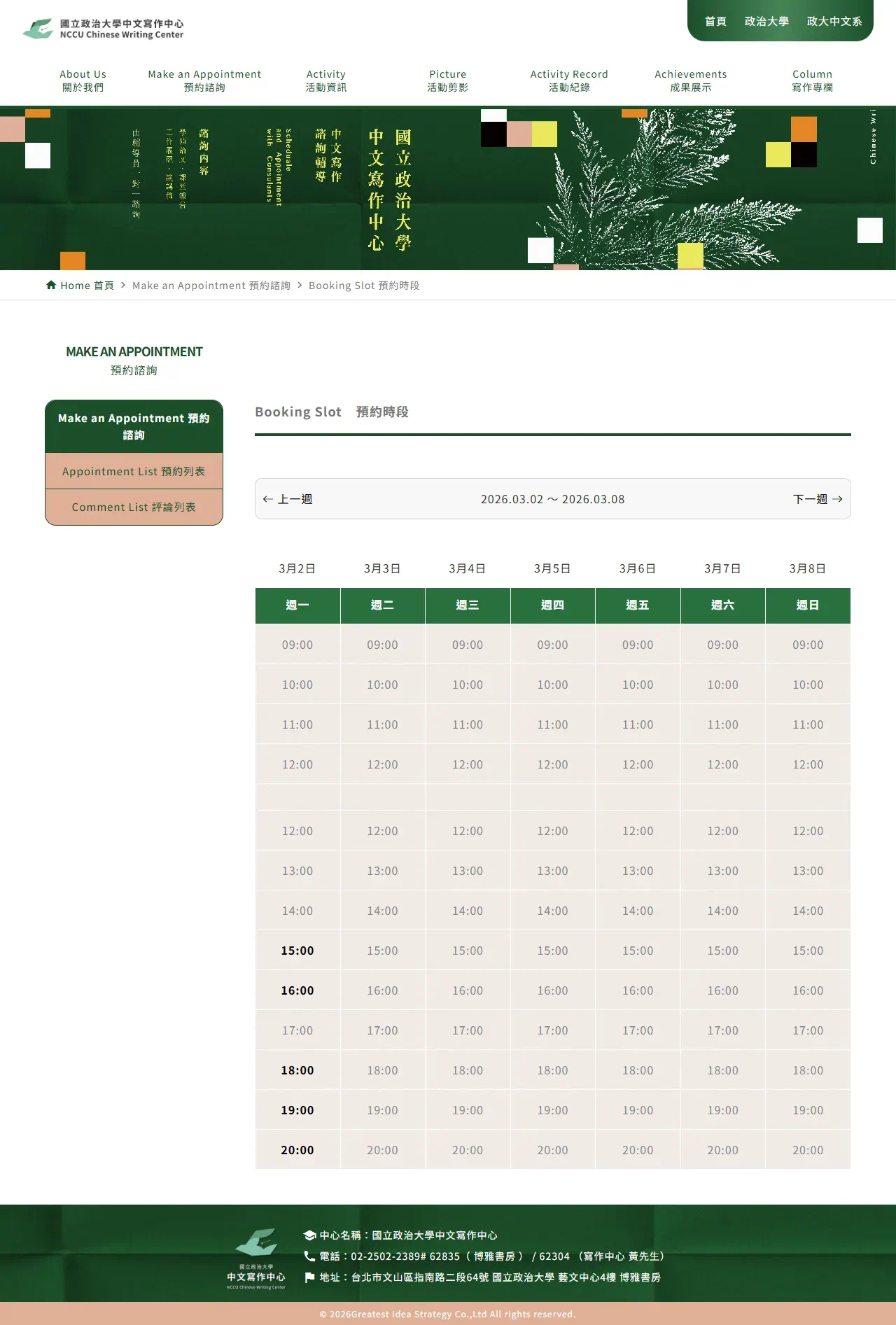Open Column 寫作專欄 menu

pyautogui.click(x=813, y=80)
